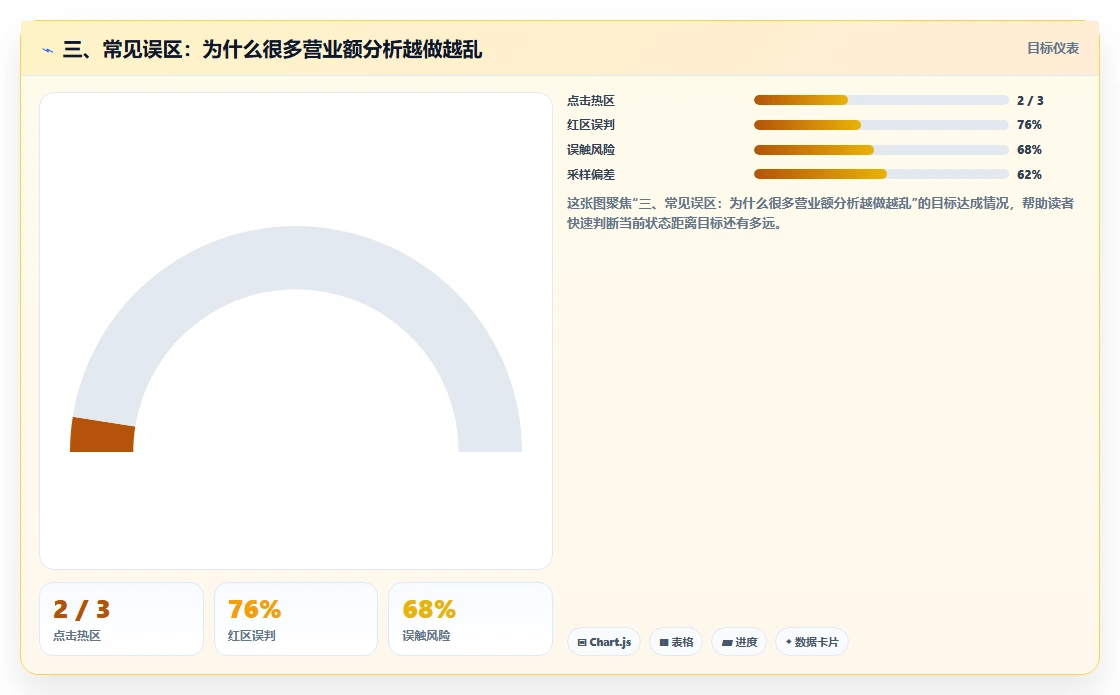
Task: Open the 2 / 3 点击热区 stat card
Action: 121,619
